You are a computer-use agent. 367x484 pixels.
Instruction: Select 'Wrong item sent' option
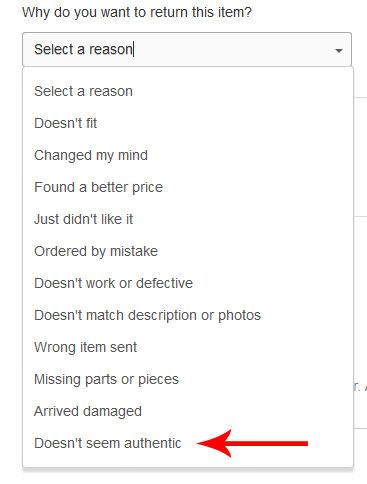[x=188, y=347]
